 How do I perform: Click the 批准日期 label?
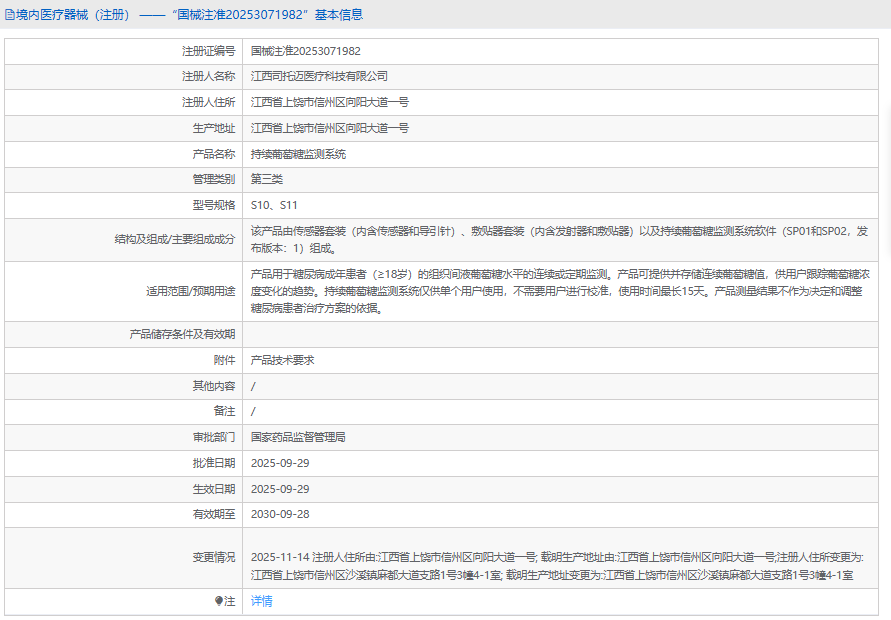click(x=214, y=463)
